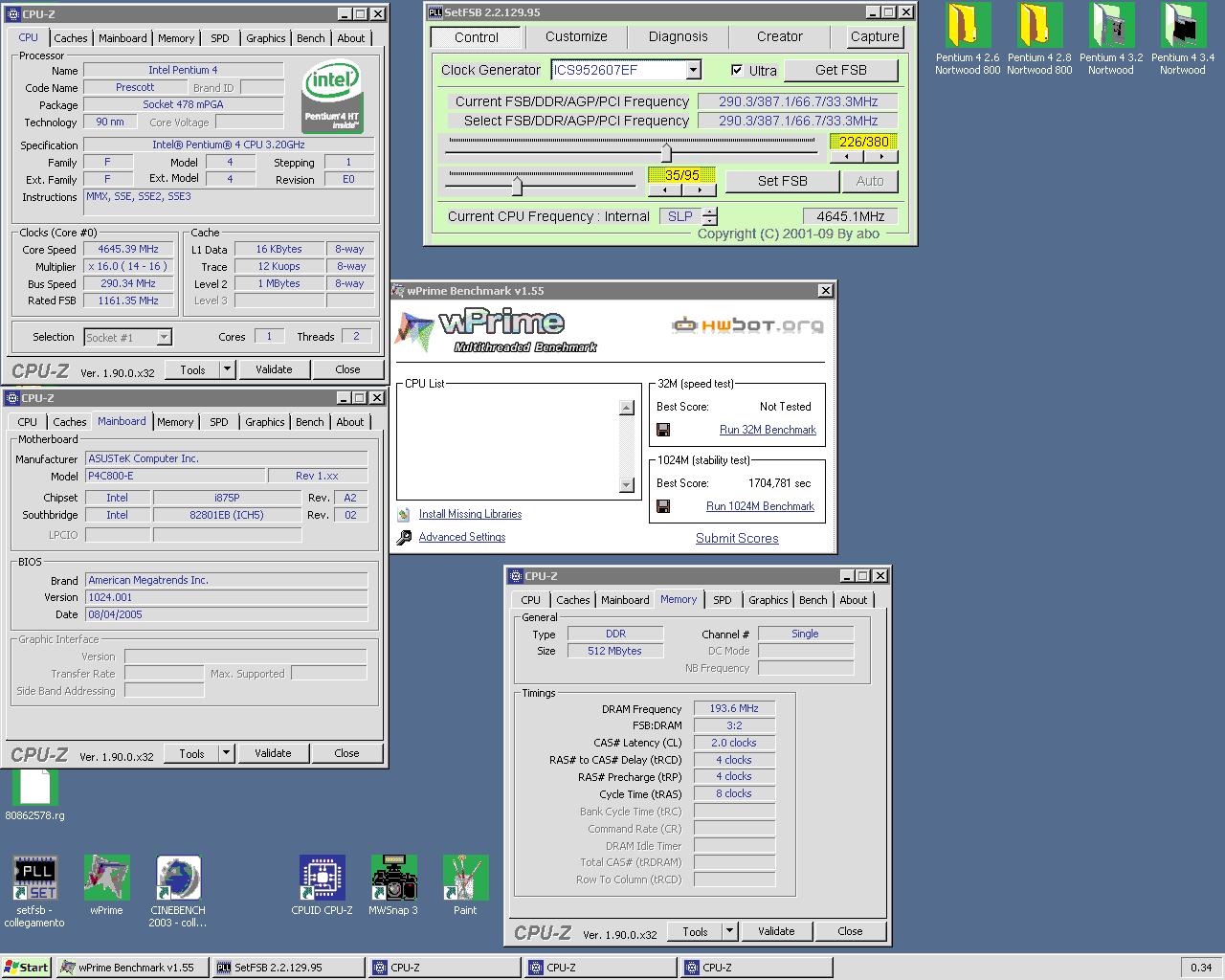Click the hwbot.org logo in wPrime
1225x980 pixels.
tap(747, 325)
